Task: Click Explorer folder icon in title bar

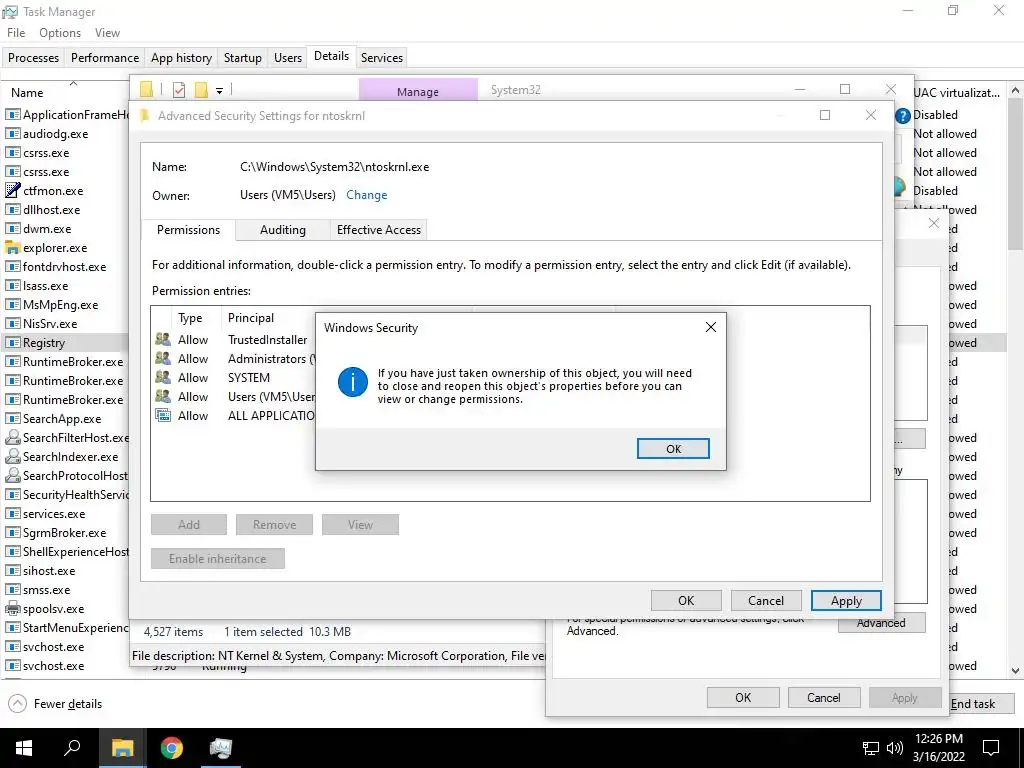Action: 146,89
